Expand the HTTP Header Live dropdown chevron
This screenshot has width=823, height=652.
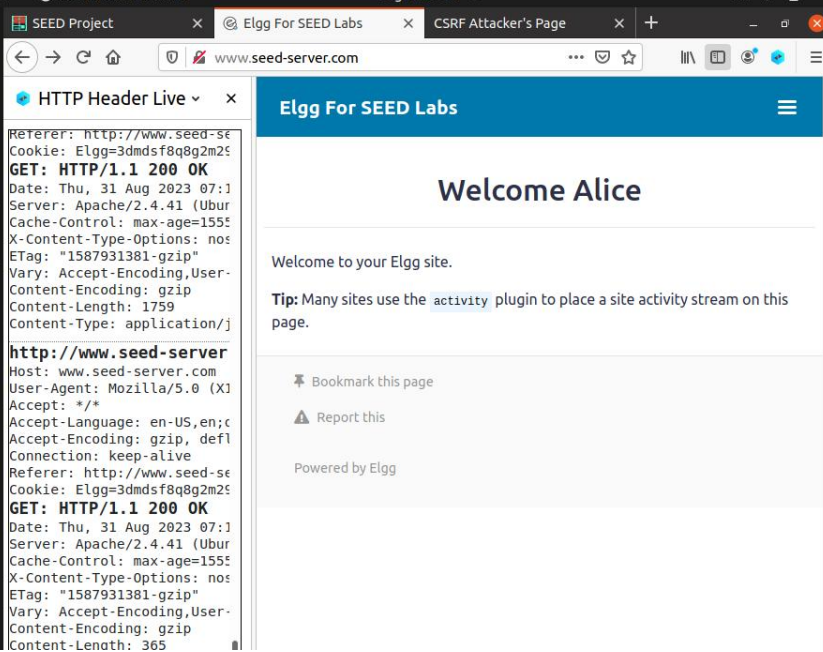click(195, 98)
